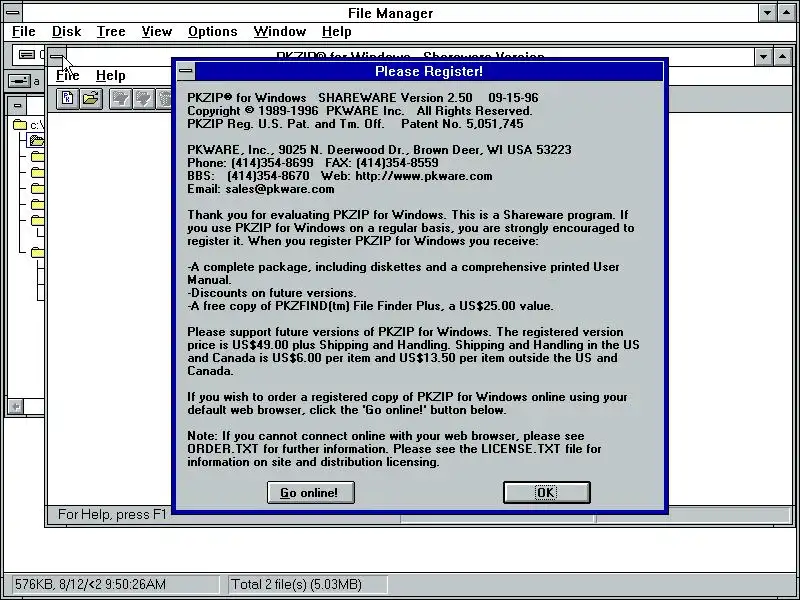The height and width of the screenshot is (600, 800).
Task: Click the http://www.pkware.com web address text
Action: (424, 176)
